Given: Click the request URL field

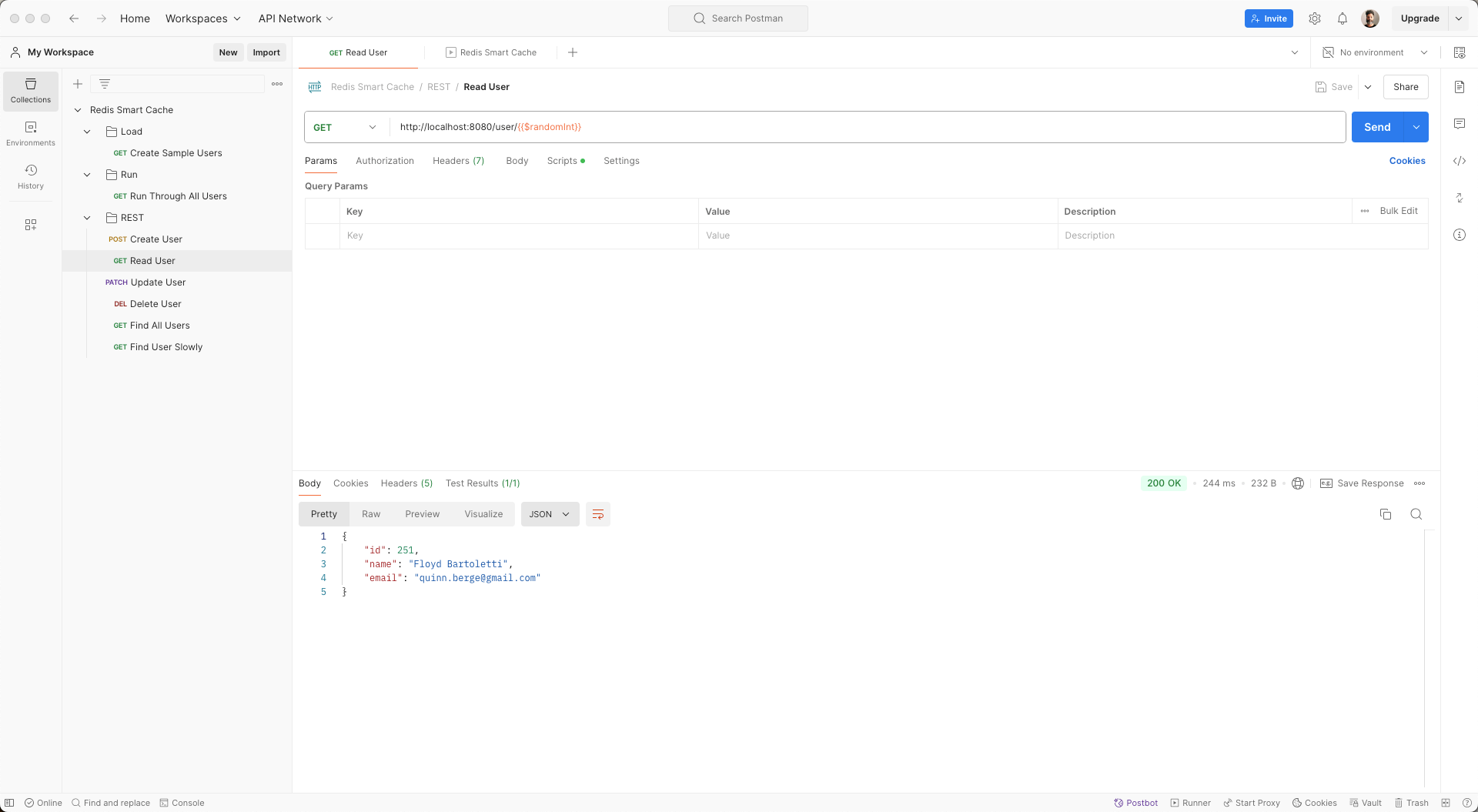Looking at the screenshot, I should pyautogui.click(x=868, y=127).
